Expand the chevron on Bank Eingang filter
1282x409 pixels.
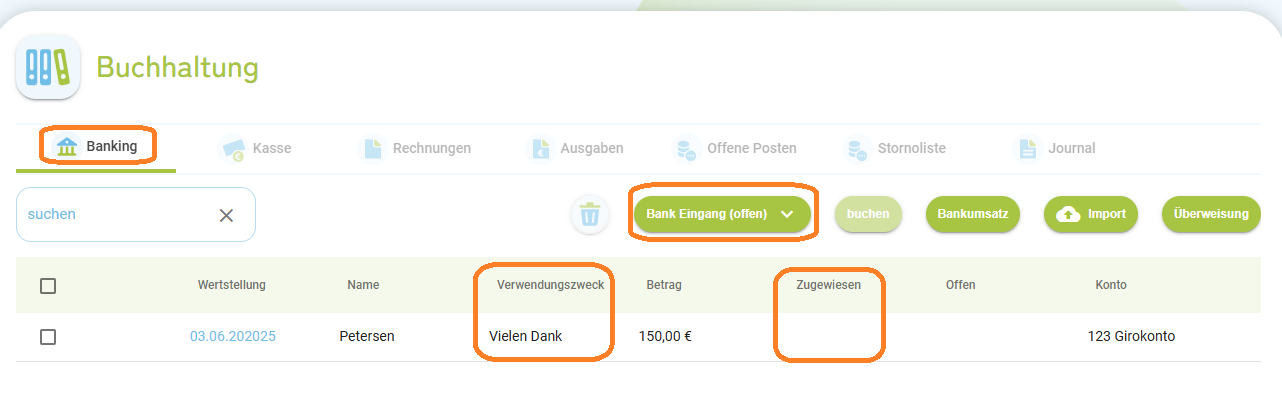pos(787,214)
